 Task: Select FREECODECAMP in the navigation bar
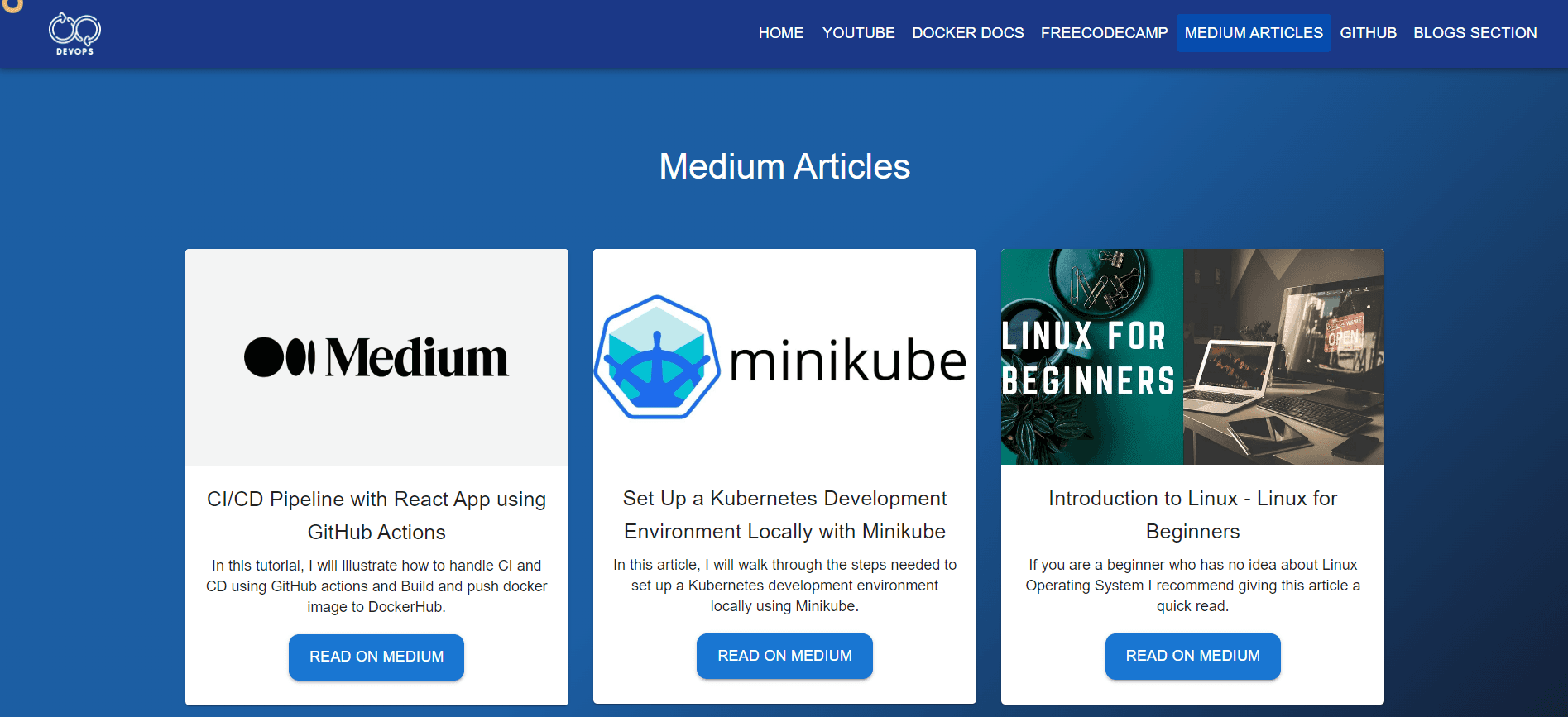tap(1104, 33)
